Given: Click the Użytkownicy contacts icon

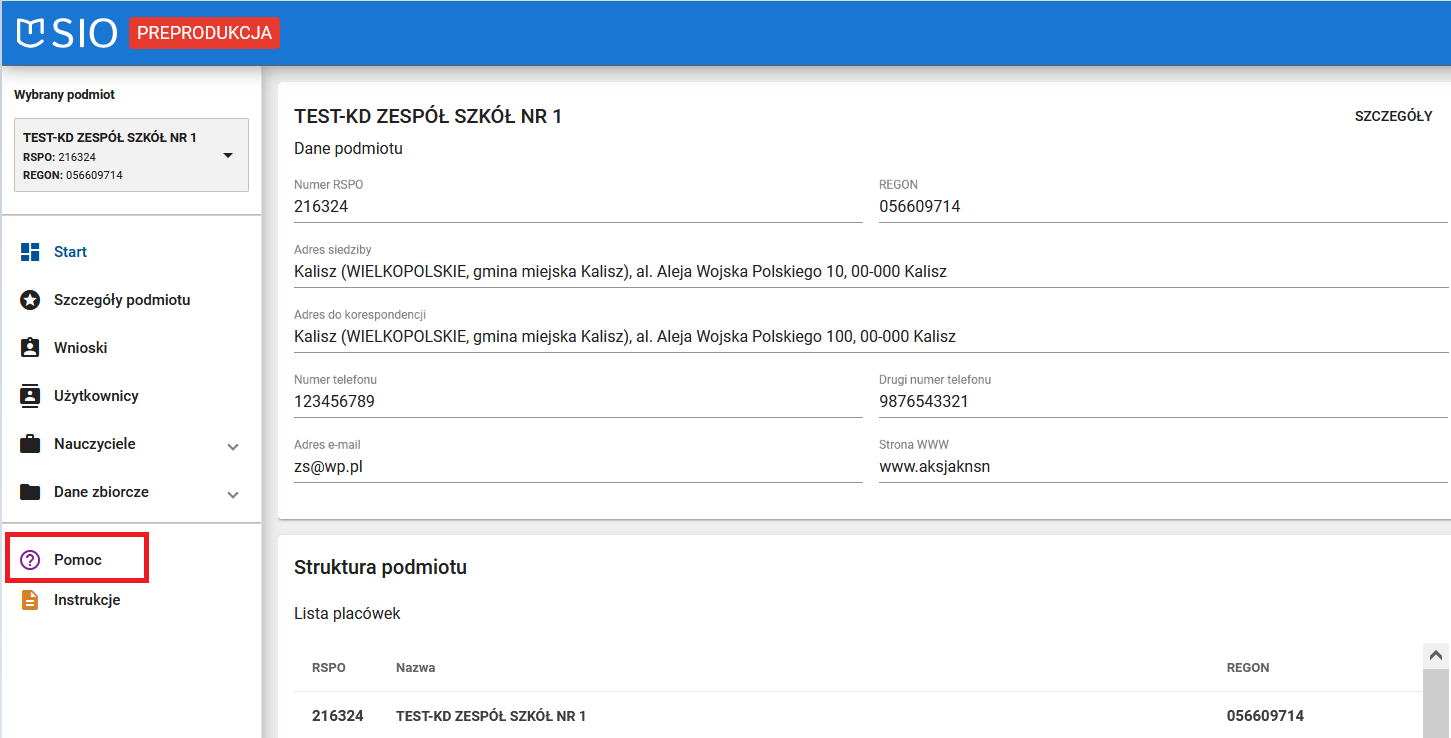Looking at the screenshot, I should coord(30,396).
